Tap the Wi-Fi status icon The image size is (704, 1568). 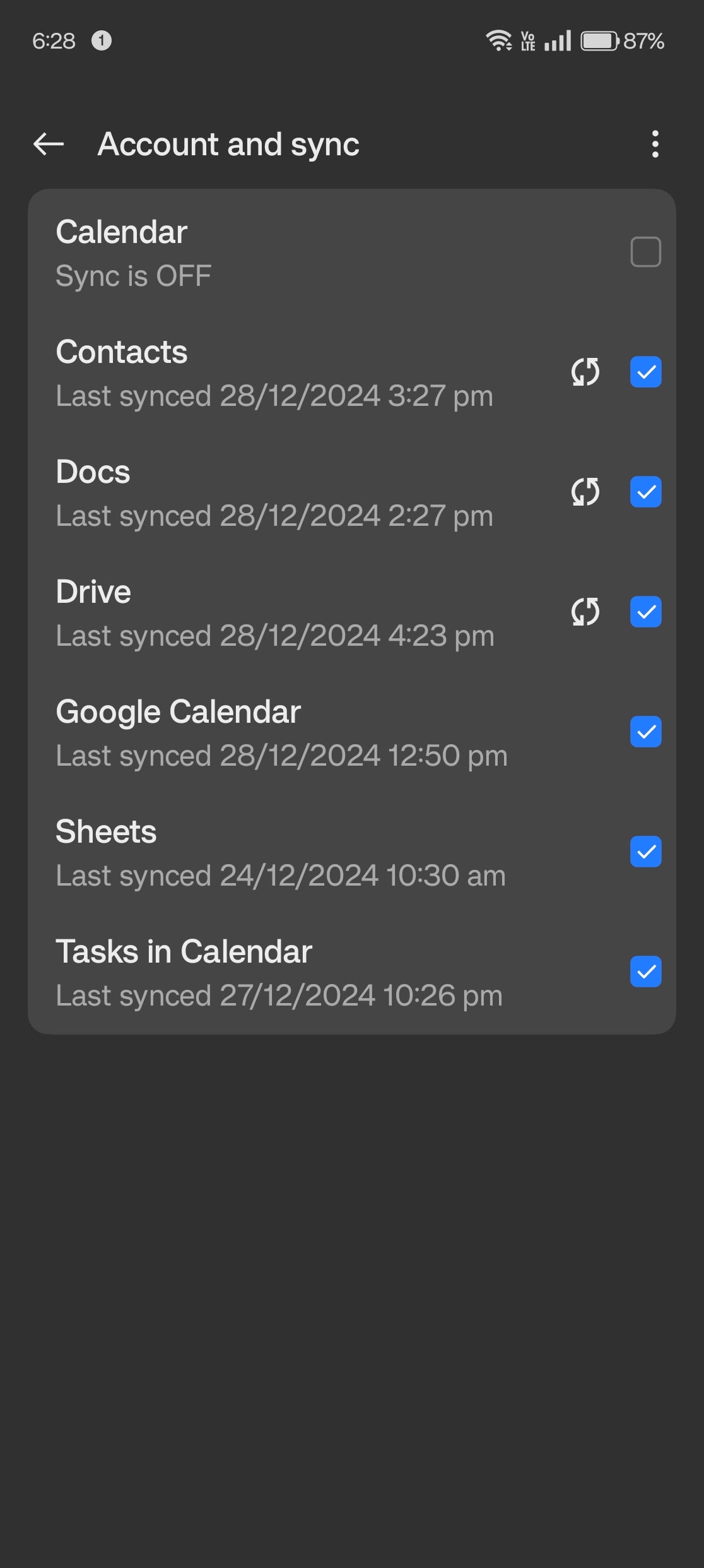[x=498, y=41]
